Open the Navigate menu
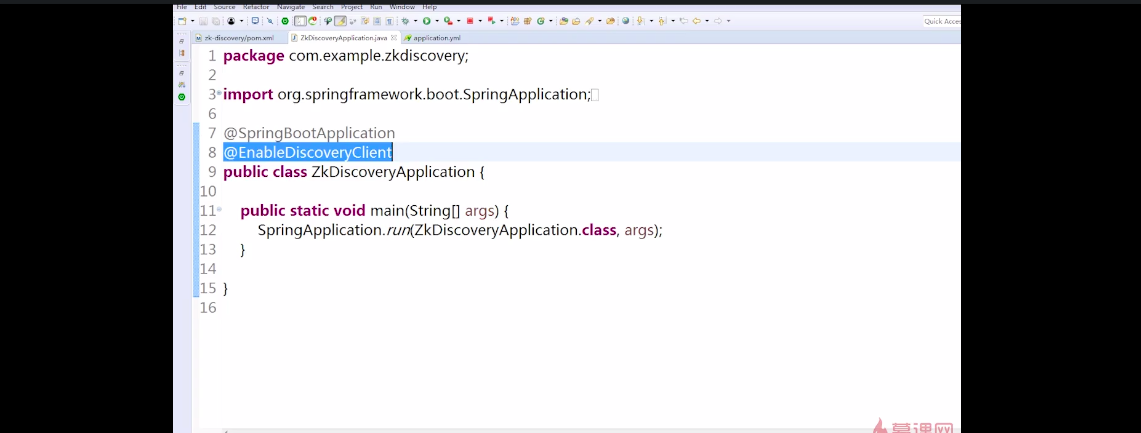 click(291, 7)
